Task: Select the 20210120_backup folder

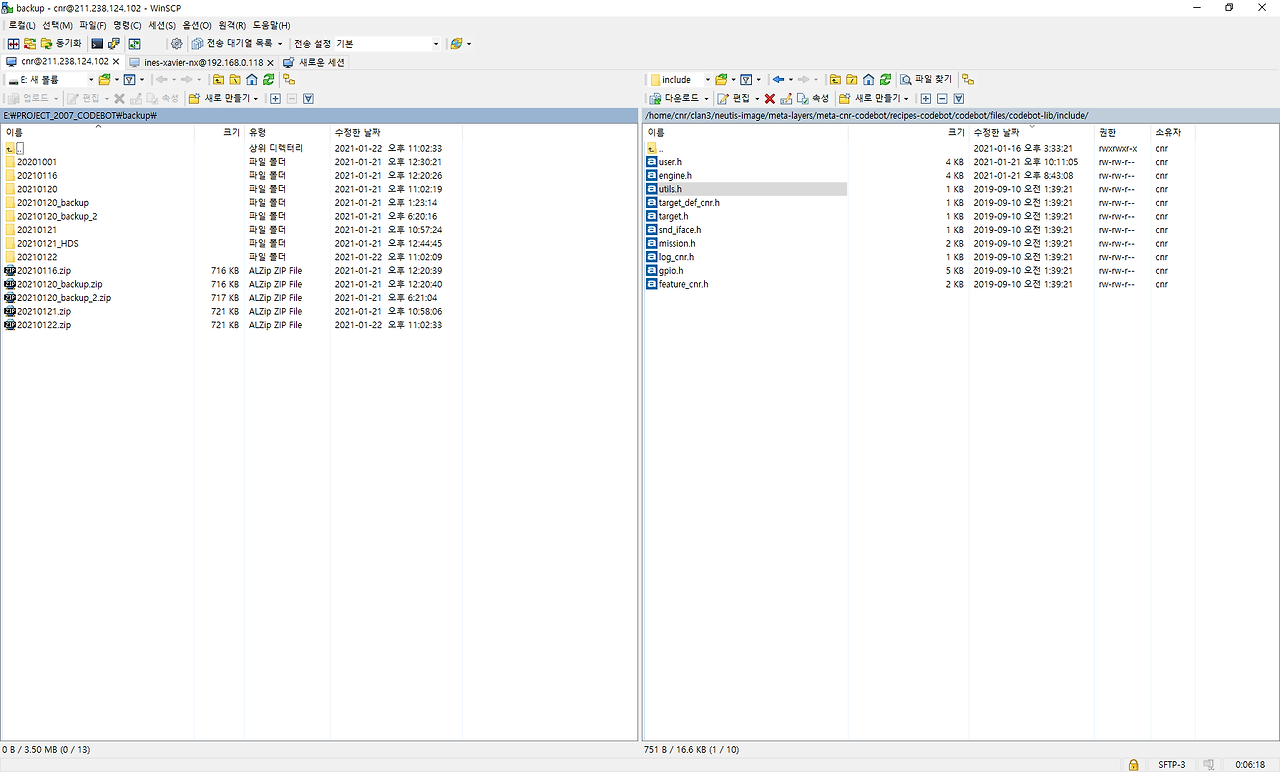Action: pyautogui.click(x=53, y=203)
